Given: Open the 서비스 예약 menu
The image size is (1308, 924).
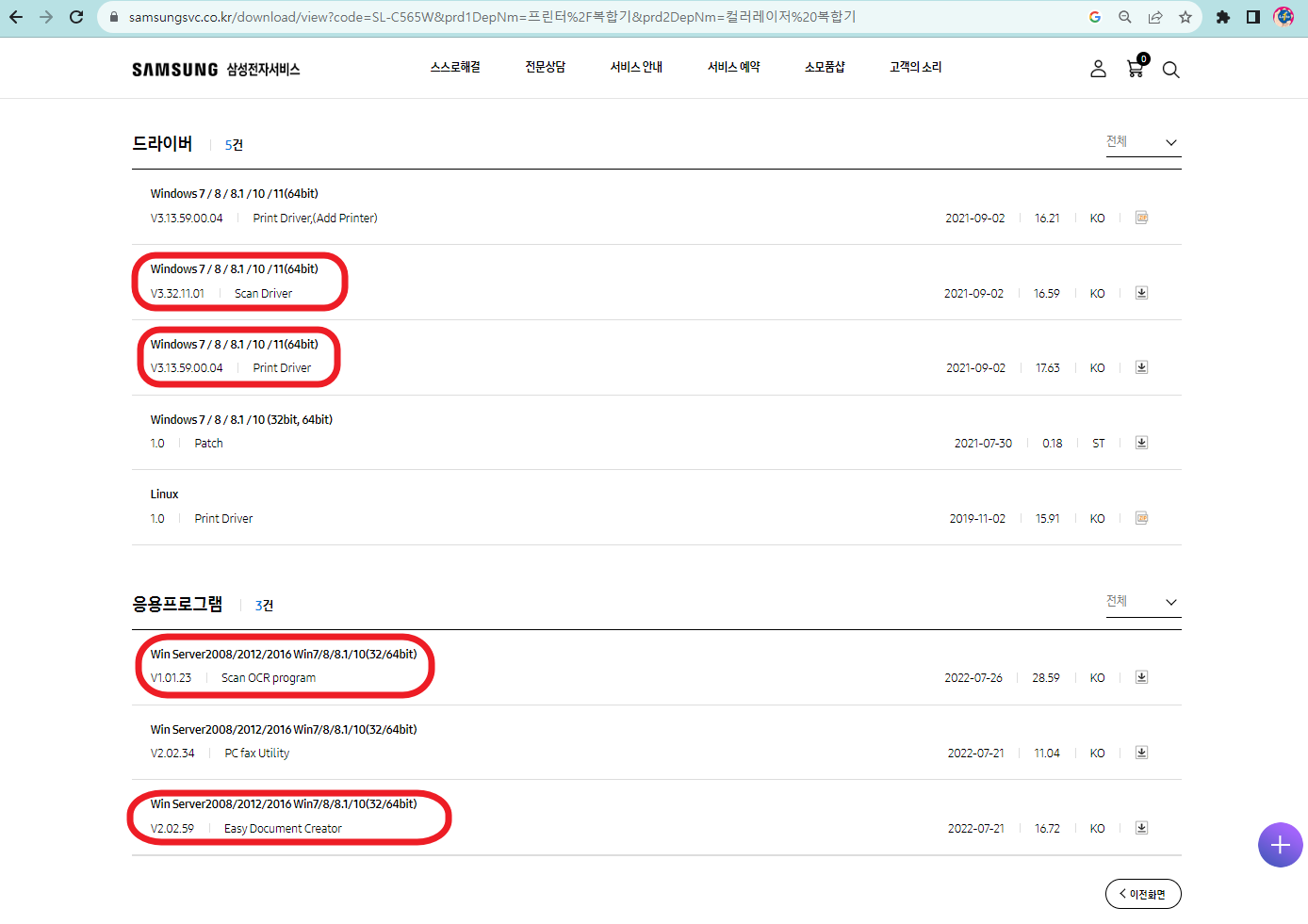Looking at the screenshot, I should (734, 67).
